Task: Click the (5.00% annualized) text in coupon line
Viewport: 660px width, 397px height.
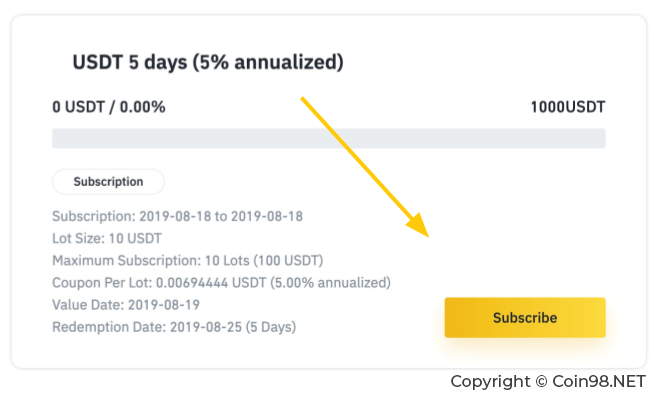Action: pos(330,282)
